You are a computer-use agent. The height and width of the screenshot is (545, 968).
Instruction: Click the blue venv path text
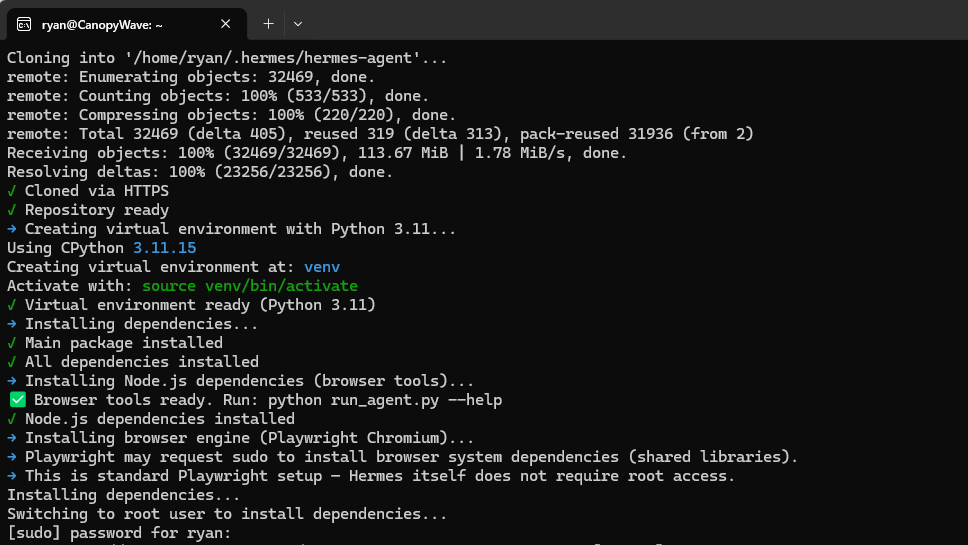tap(322, 267)
